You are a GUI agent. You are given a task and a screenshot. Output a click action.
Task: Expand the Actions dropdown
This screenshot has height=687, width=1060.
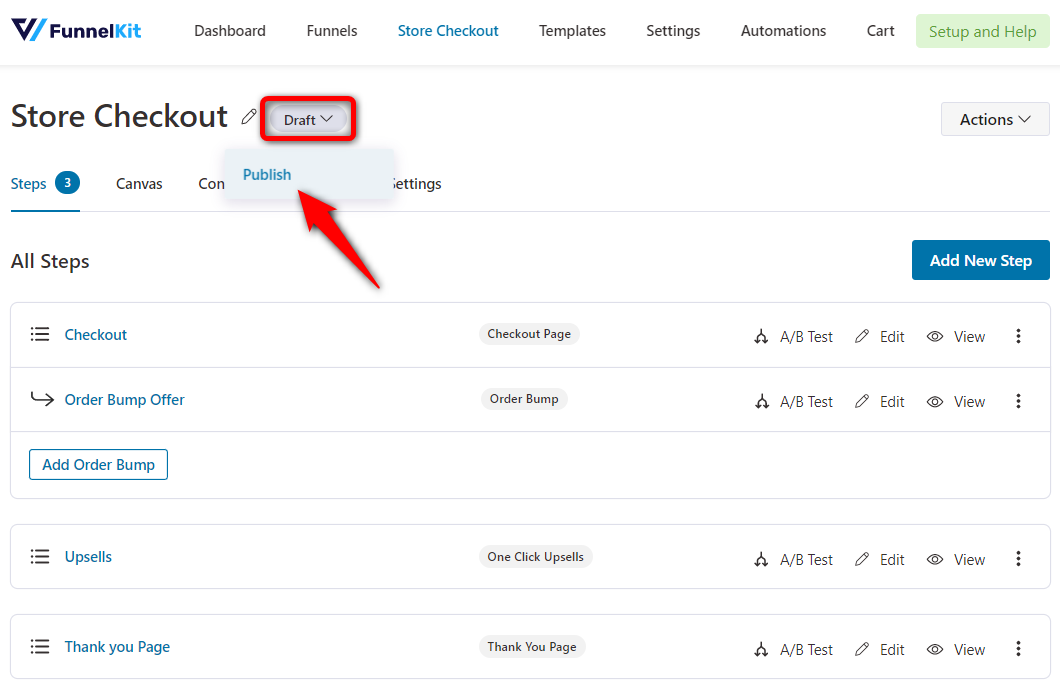995,120
